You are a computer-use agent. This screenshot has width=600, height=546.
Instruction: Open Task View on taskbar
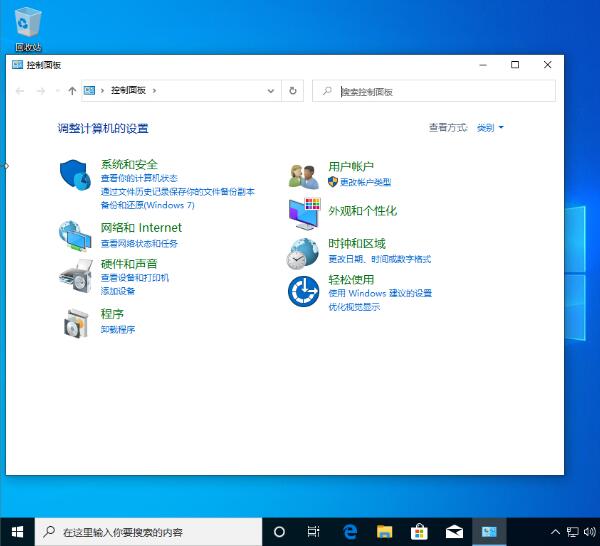(x=314, y=532)
